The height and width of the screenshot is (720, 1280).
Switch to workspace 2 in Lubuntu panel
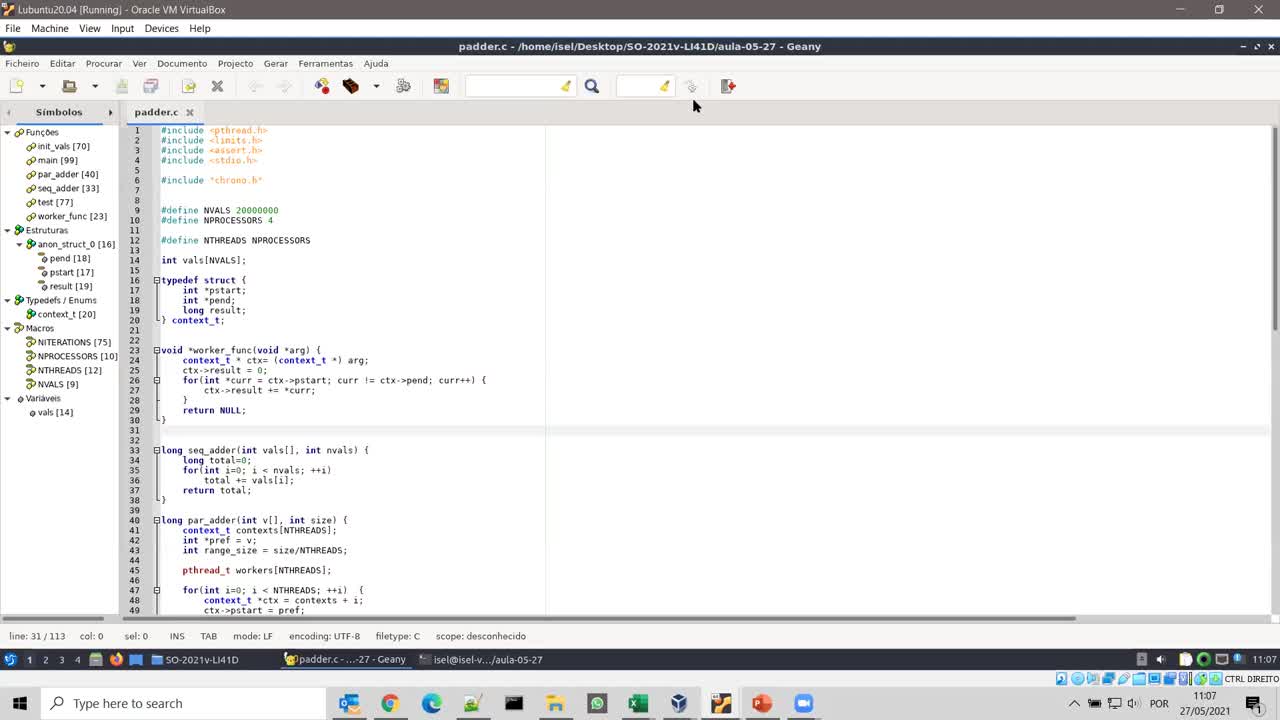point(45,659)
